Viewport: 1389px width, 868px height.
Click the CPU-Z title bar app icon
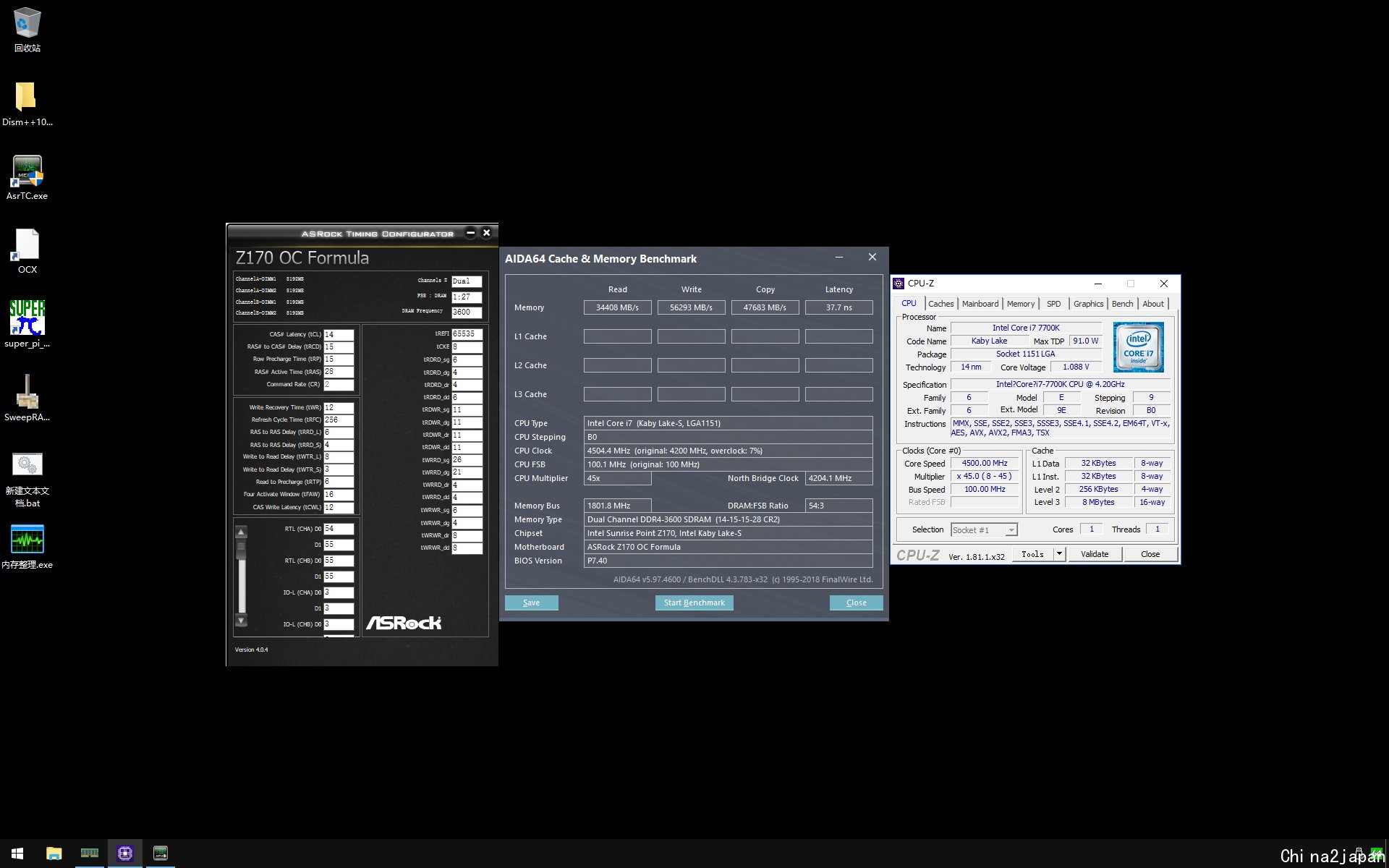(x=899, y=284)
